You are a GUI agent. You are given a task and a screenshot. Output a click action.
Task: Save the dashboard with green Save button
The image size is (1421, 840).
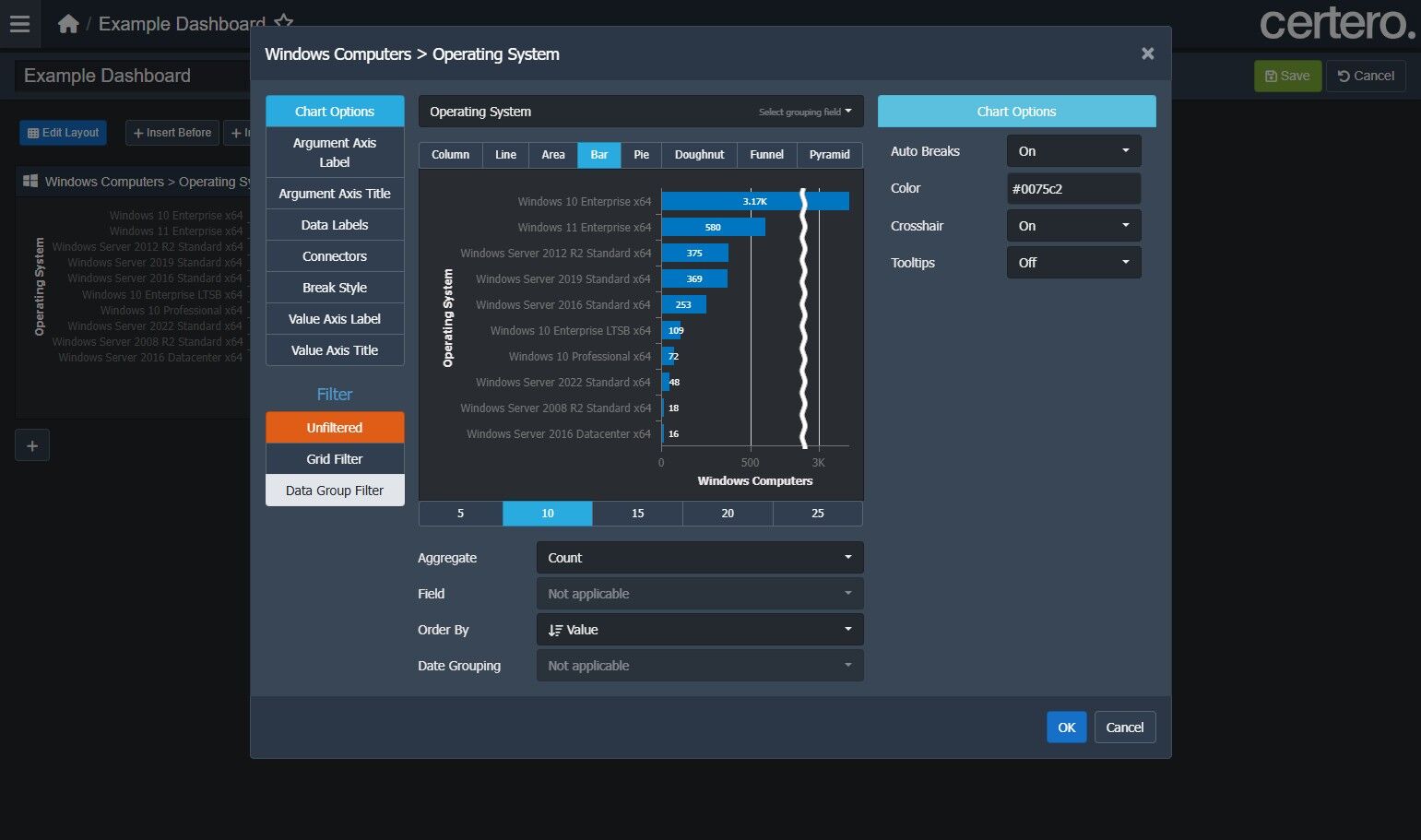pyautogui.click(x=1287, y=76)
